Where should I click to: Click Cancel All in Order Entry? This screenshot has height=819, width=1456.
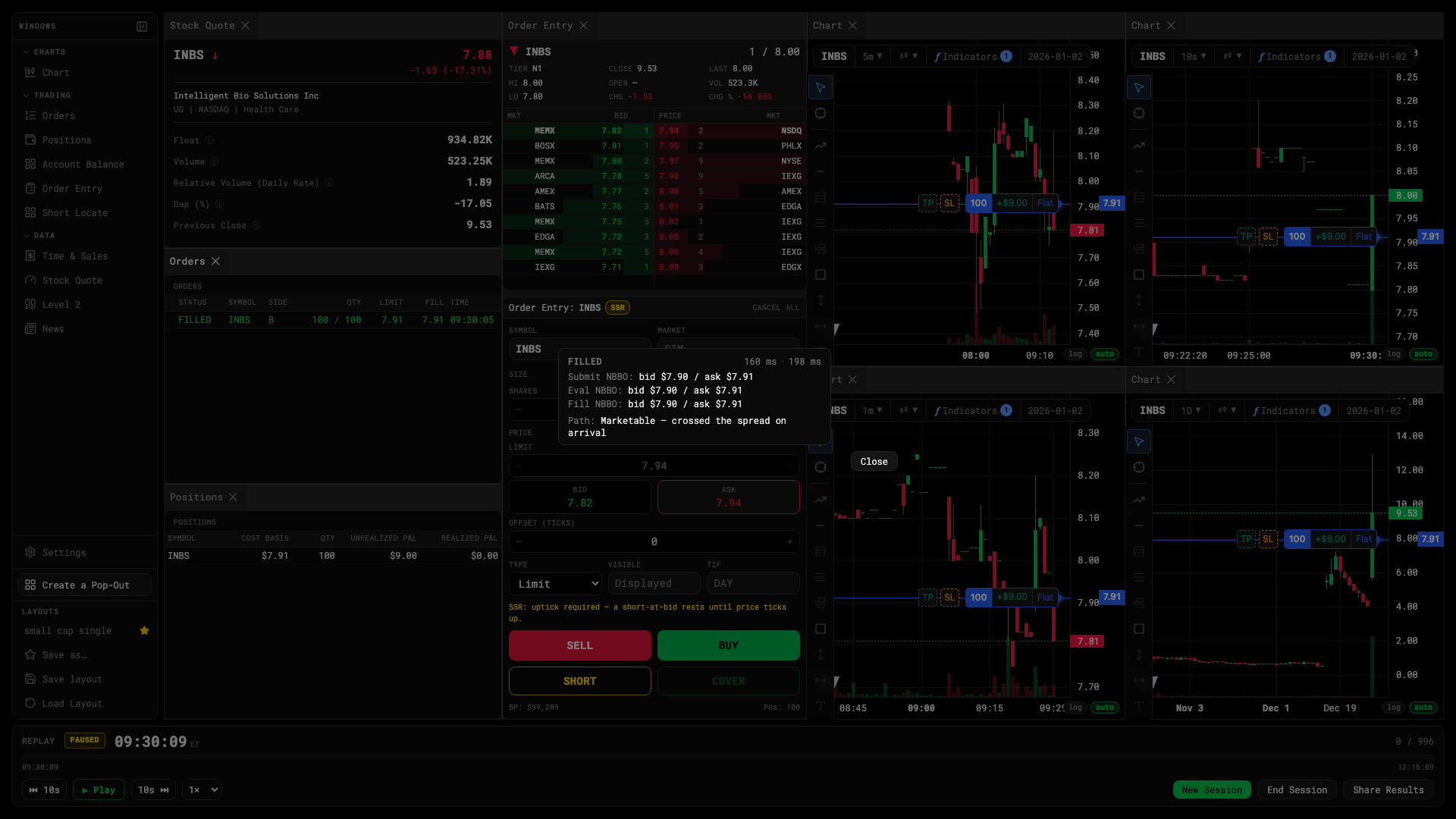[x=776, y=308]
